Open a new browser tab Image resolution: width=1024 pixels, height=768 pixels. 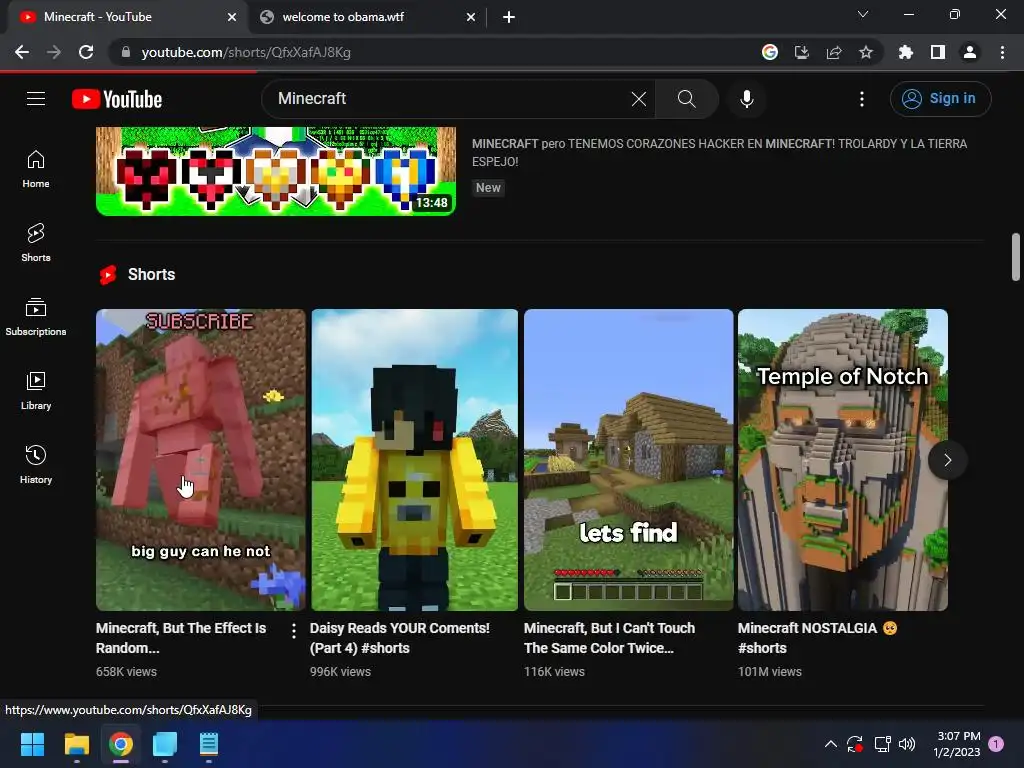click(x=509, y=17)
